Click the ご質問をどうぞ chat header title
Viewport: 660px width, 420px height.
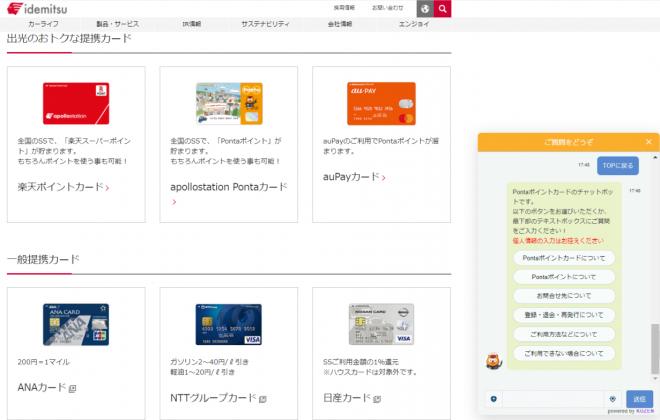coord(568,142)
